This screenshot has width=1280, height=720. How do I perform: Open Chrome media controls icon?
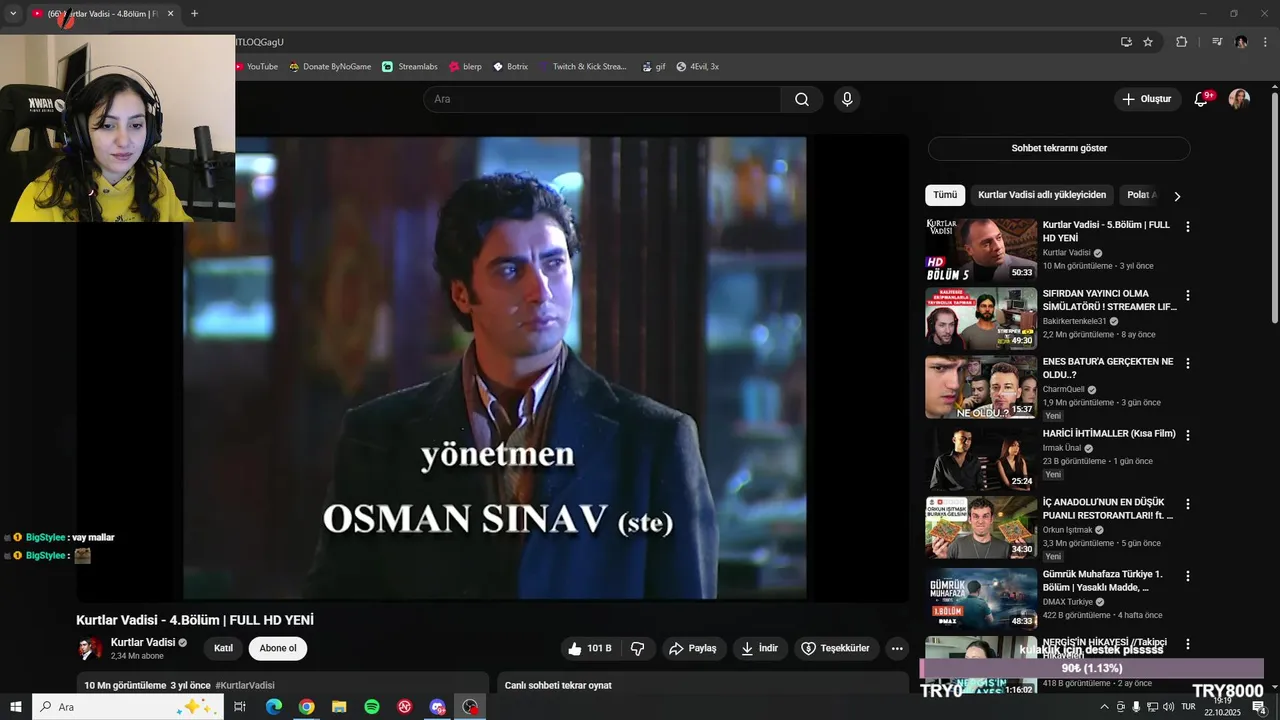pos(1217,42)
